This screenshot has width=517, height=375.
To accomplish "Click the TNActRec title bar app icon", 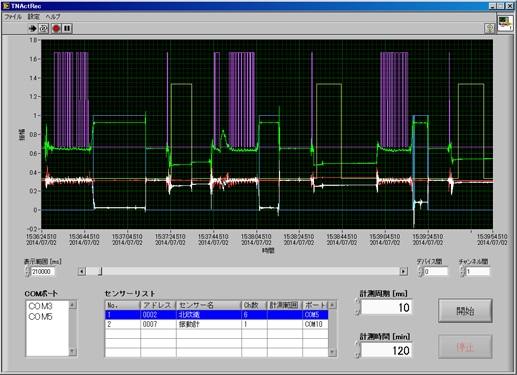I will coord(6,6).
